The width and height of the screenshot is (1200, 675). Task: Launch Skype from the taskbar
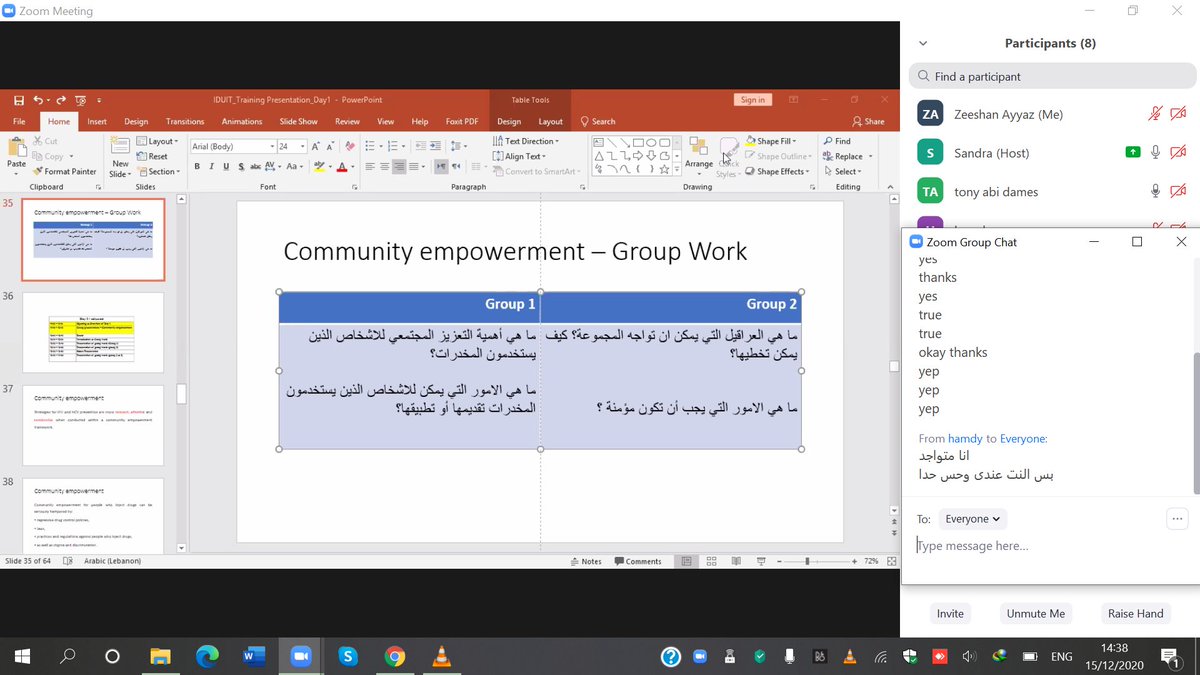[x=347, y=657]
